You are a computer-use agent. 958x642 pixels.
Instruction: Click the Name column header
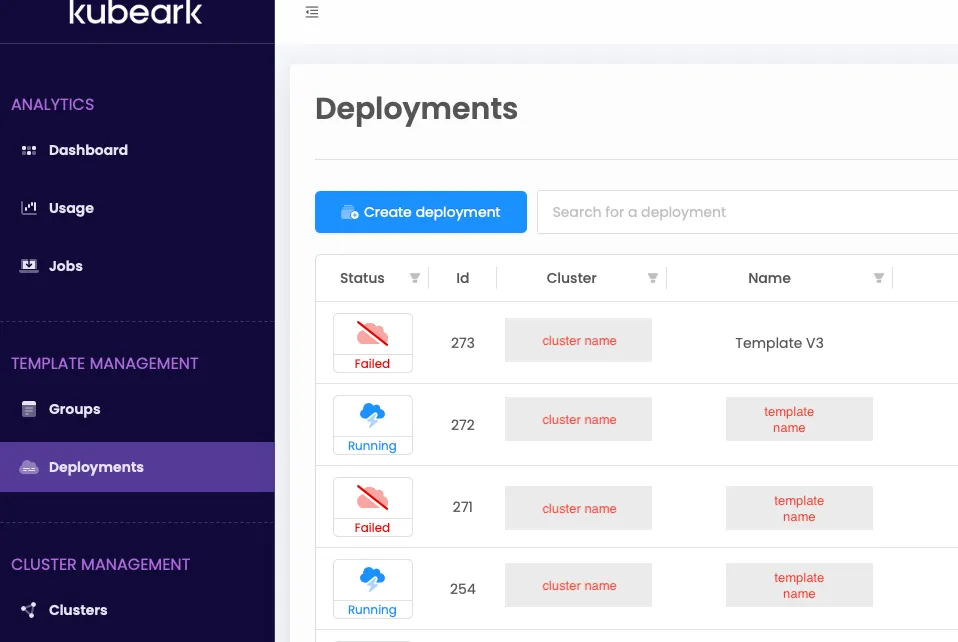[769, 278]
